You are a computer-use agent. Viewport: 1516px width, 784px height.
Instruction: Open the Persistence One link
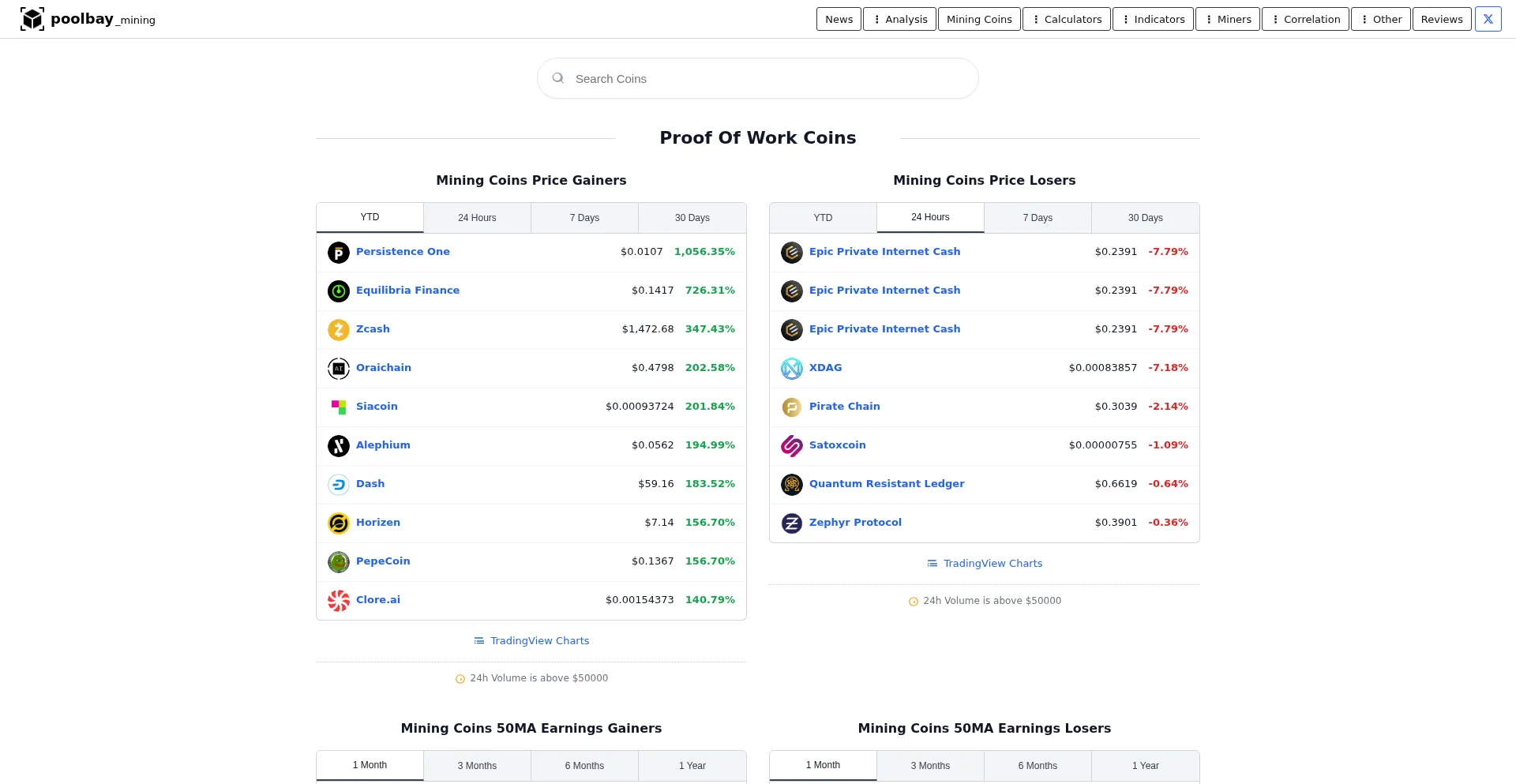pyautogui.click(x=403, y=252)
